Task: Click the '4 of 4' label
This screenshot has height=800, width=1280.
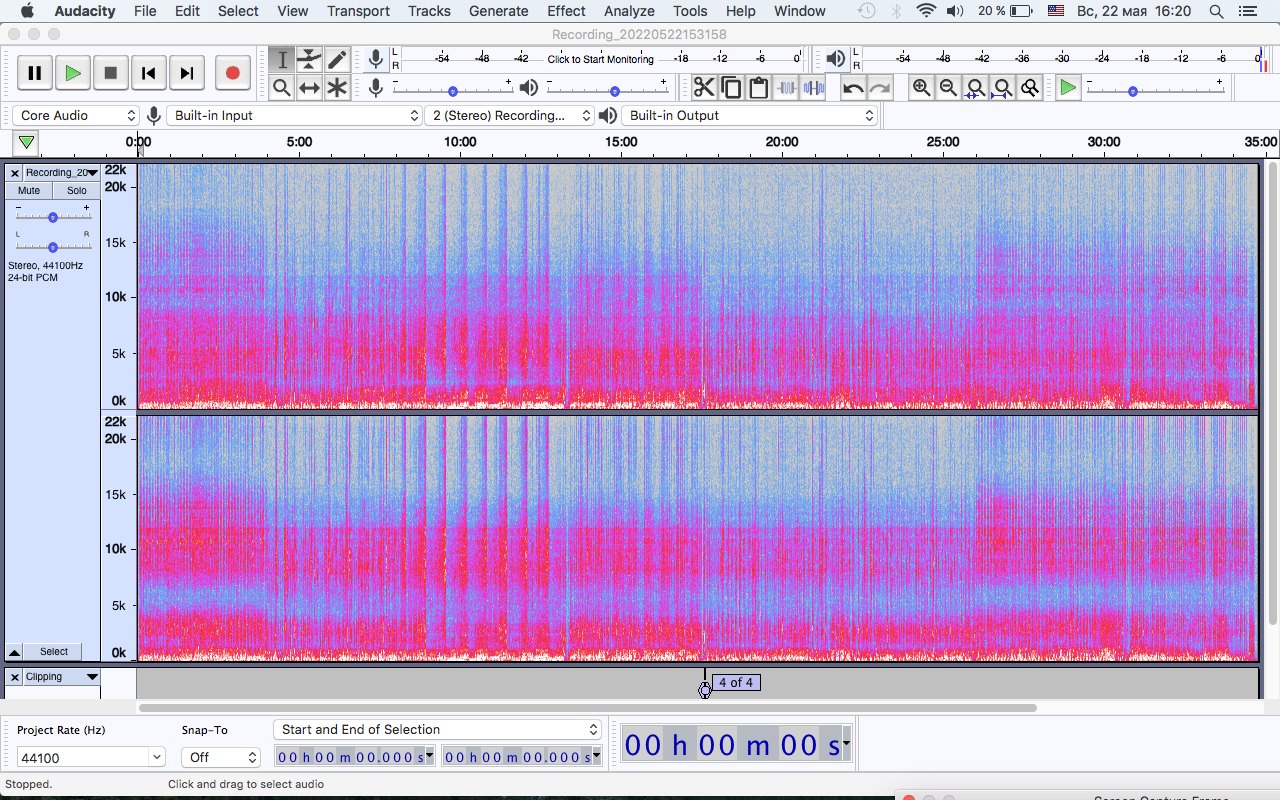Action: click(736, 683)
